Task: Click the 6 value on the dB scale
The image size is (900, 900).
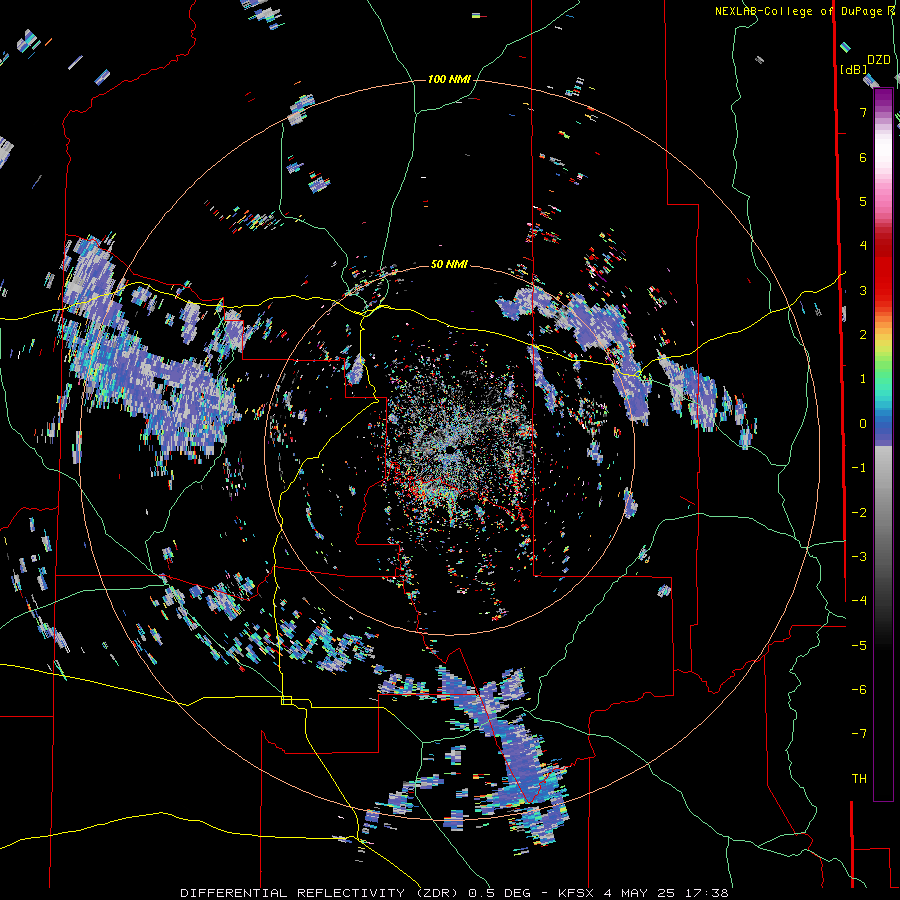Action: 863,157
